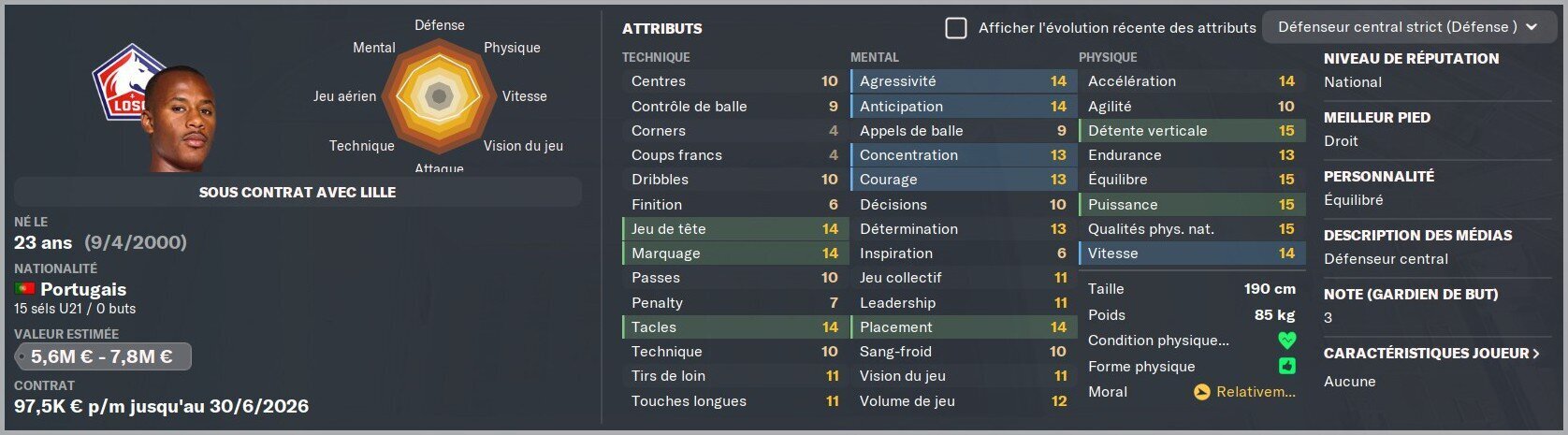Click the attribute polygon radar chart
This screenshot has height=435, width=1568.
pyautogui.click(x=439, y=95)
